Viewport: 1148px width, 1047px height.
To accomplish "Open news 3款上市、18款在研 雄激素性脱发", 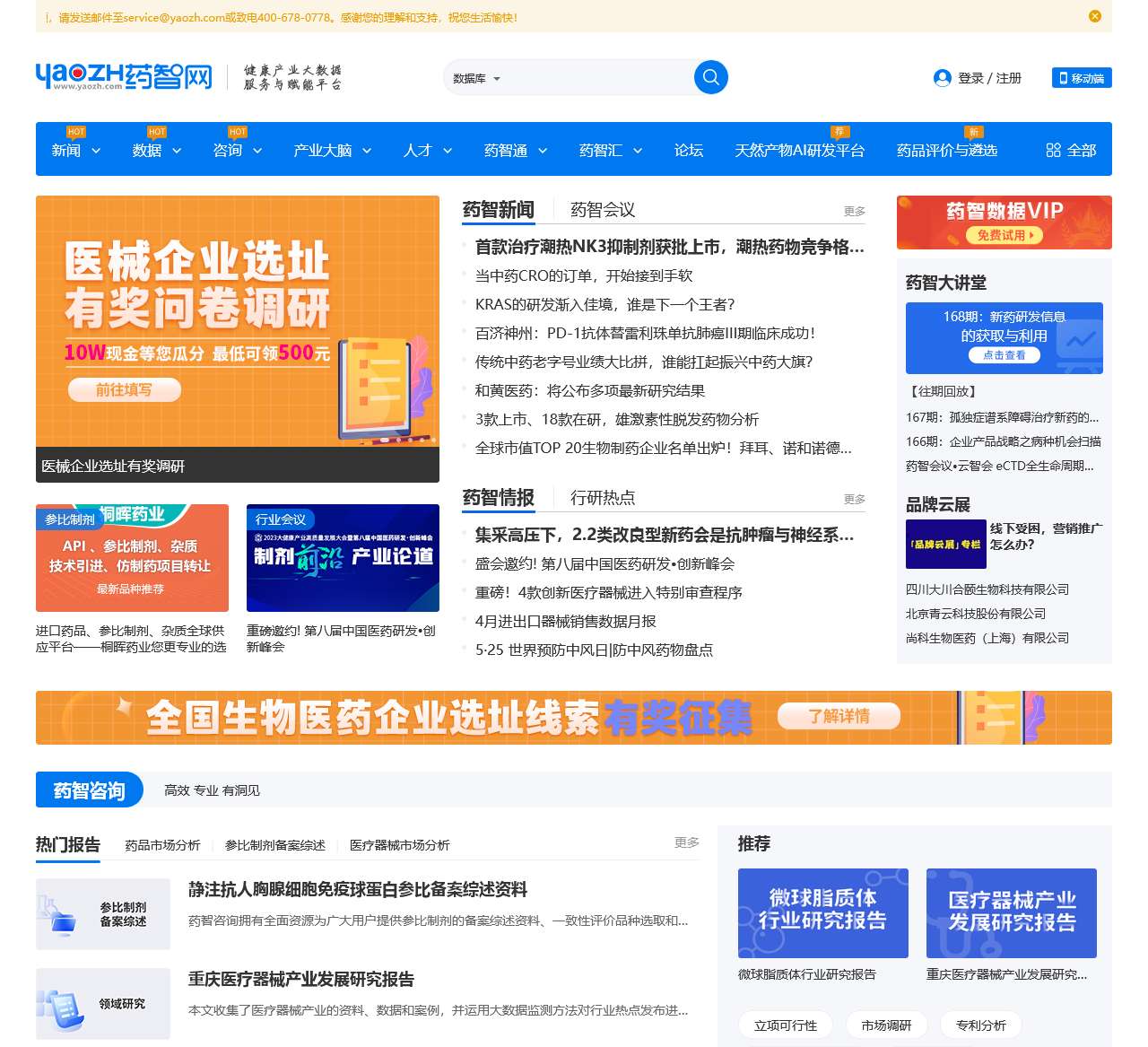I will coord(616,419).
